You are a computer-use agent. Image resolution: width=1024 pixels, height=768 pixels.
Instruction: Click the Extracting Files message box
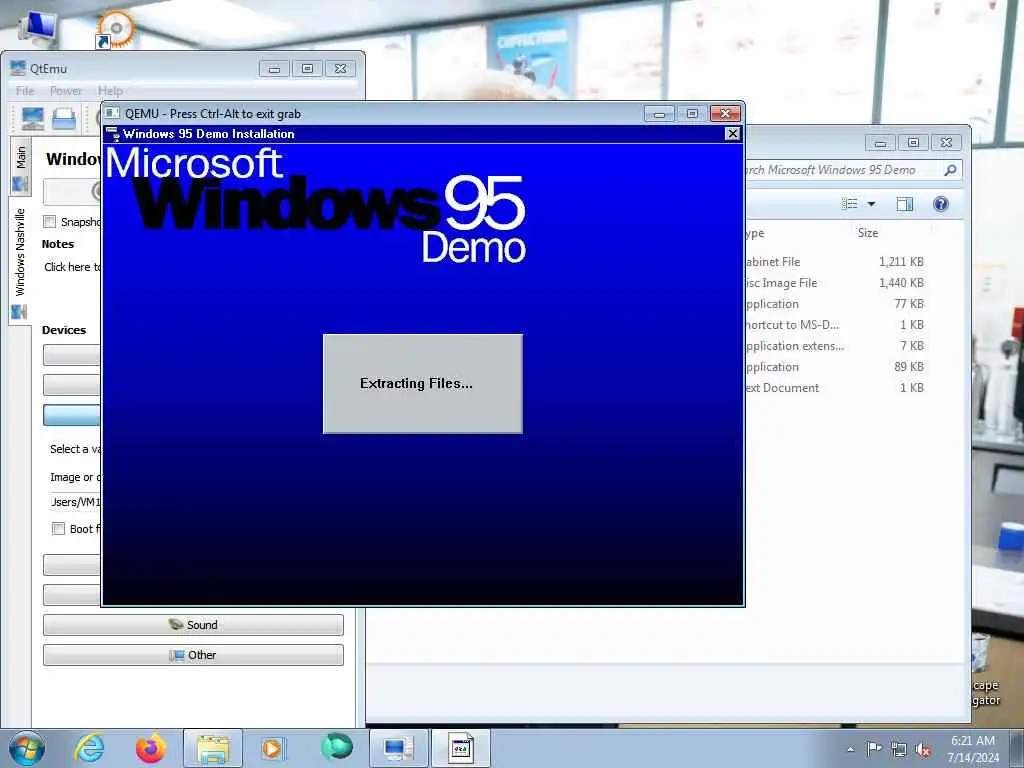[x=423, y=383]
